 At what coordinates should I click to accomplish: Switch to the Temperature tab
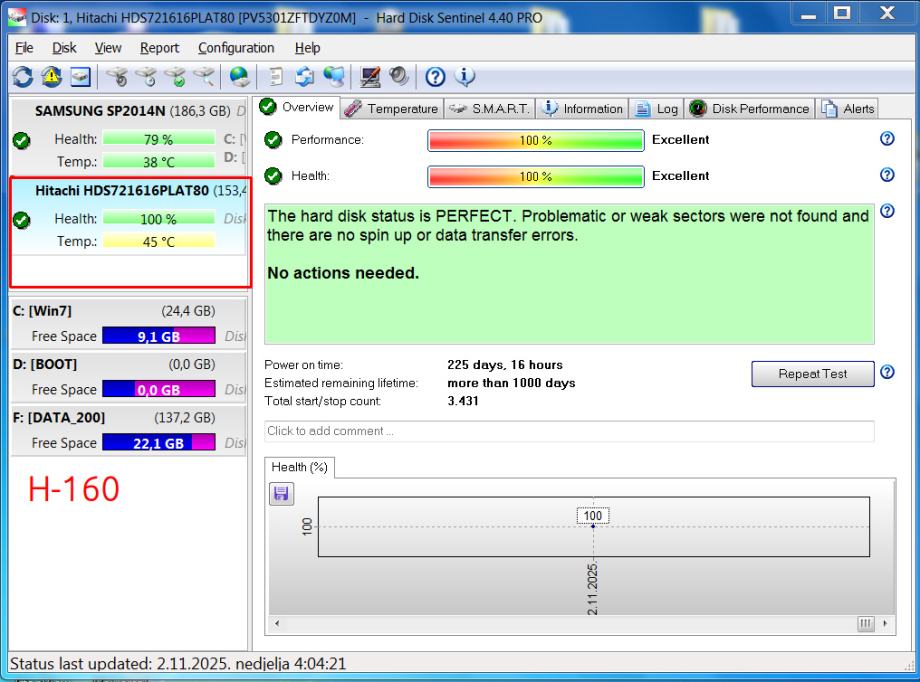click(391, 109)
